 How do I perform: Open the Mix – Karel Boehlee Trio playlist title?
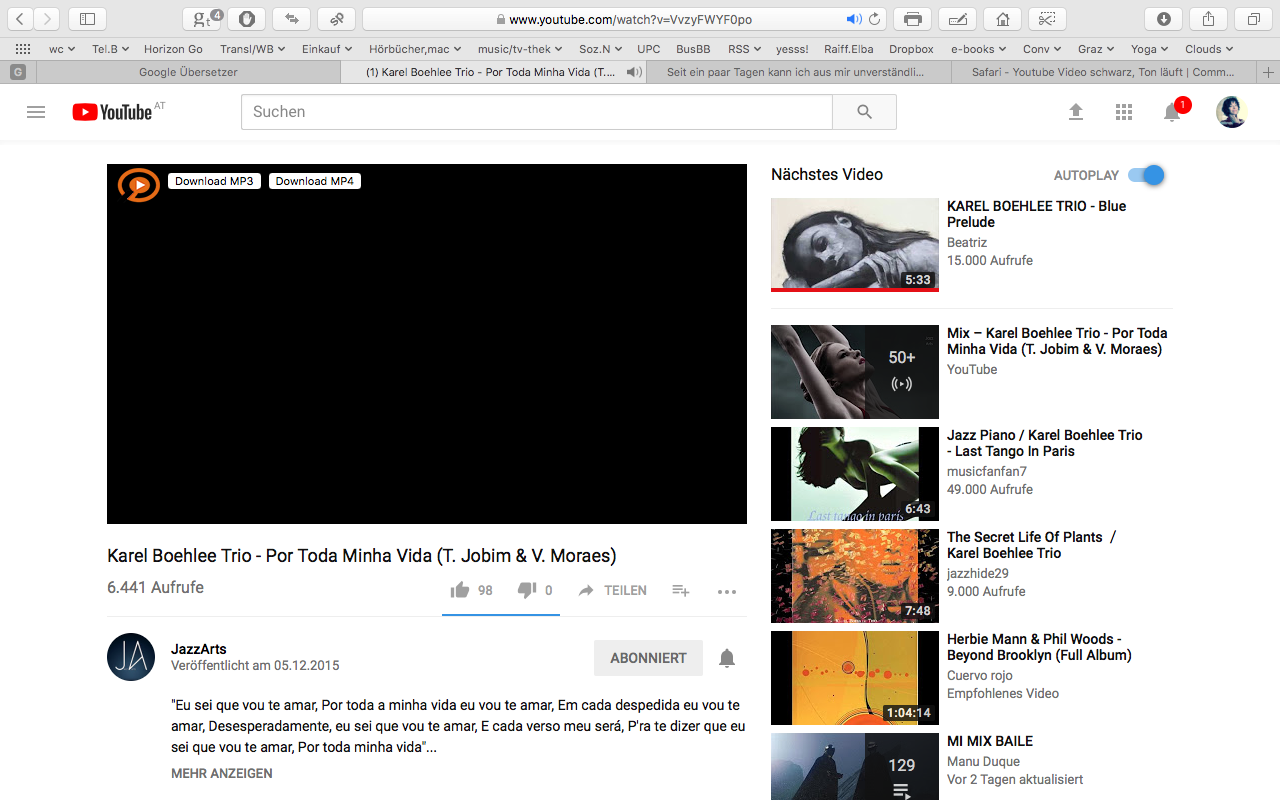tap(1057, 341)
